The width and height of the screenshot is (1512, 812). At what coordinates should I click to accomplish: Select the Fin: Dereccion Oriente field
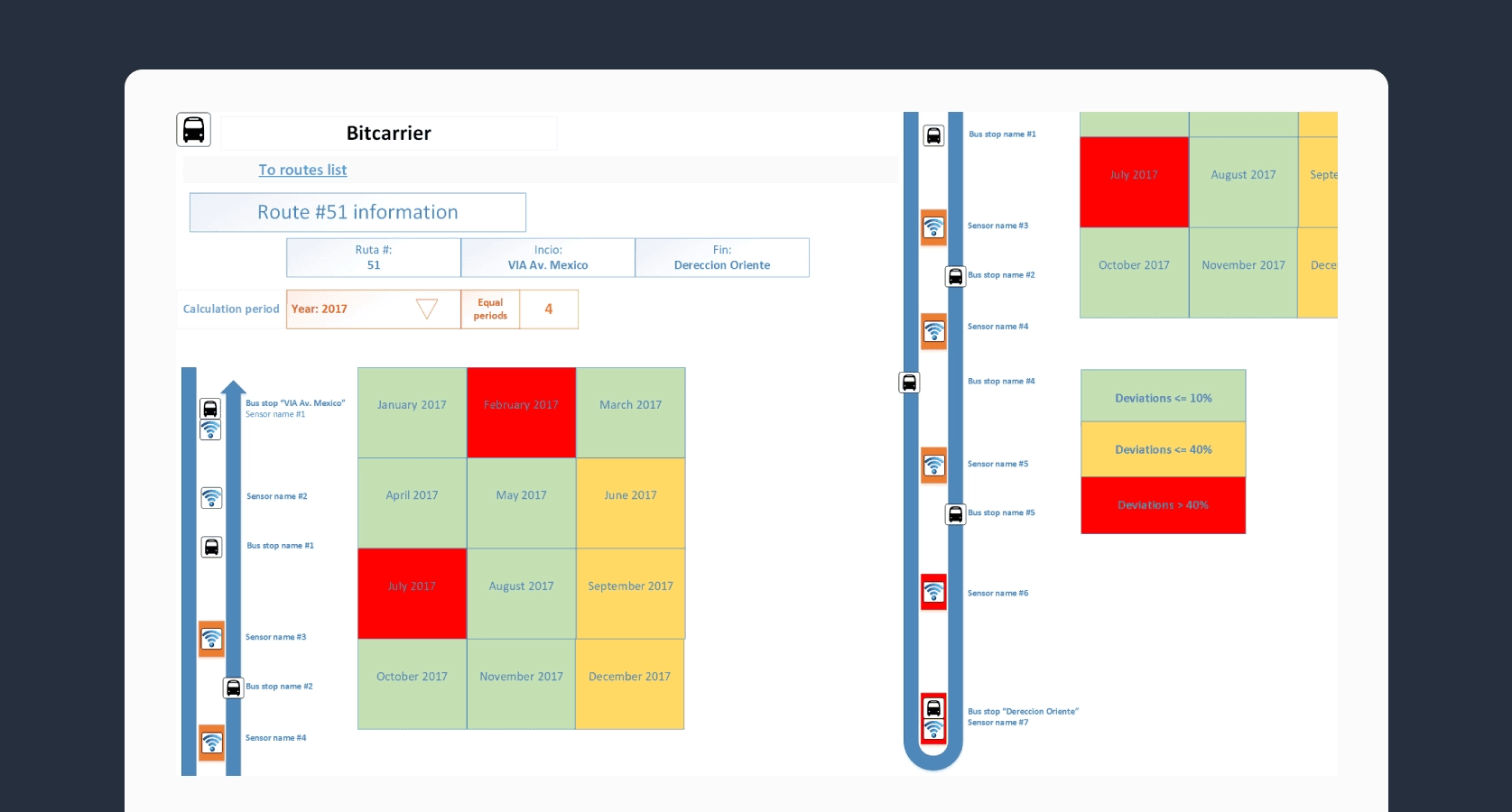(x=722, y=257)
